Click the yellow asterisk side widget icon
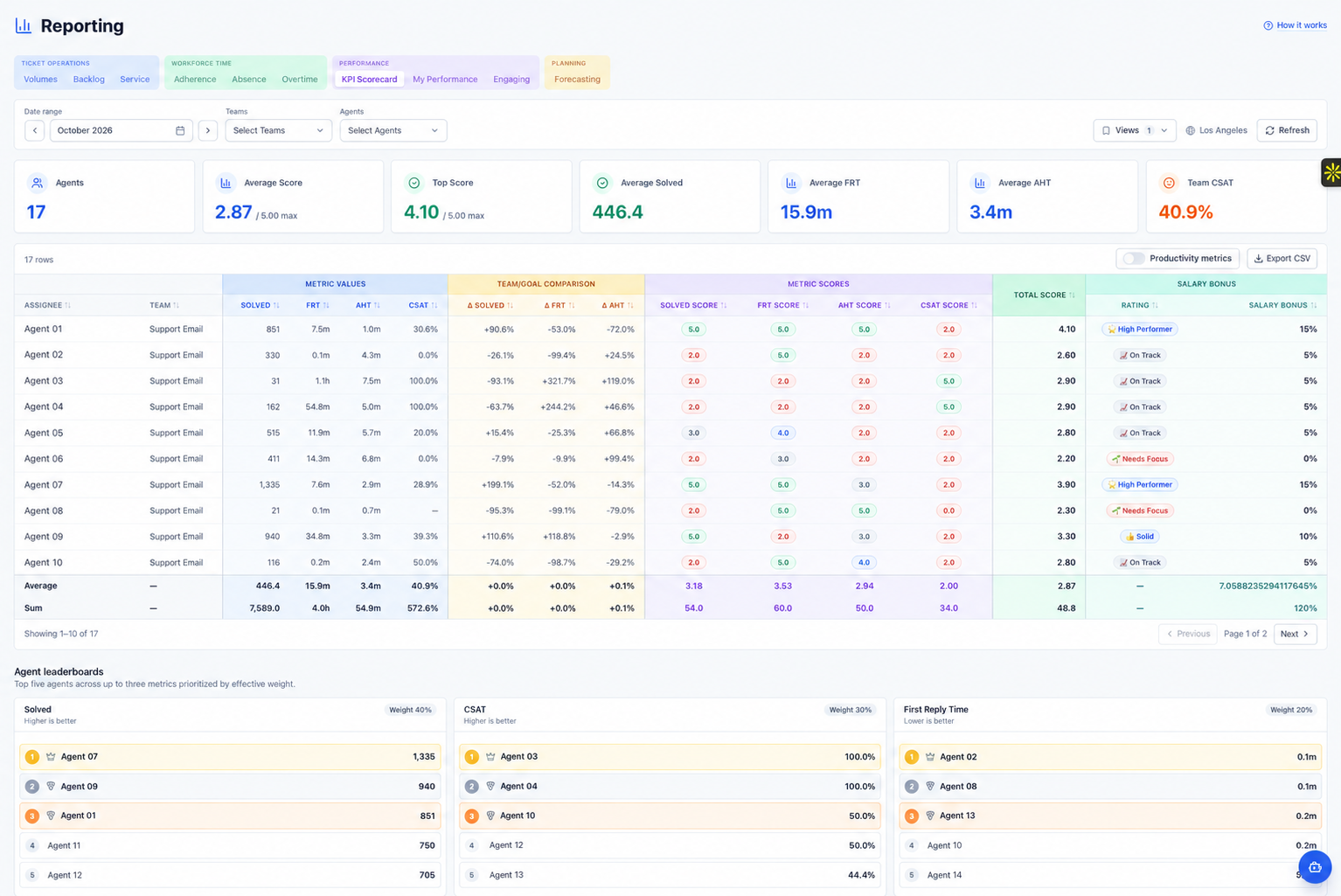 1331,173
